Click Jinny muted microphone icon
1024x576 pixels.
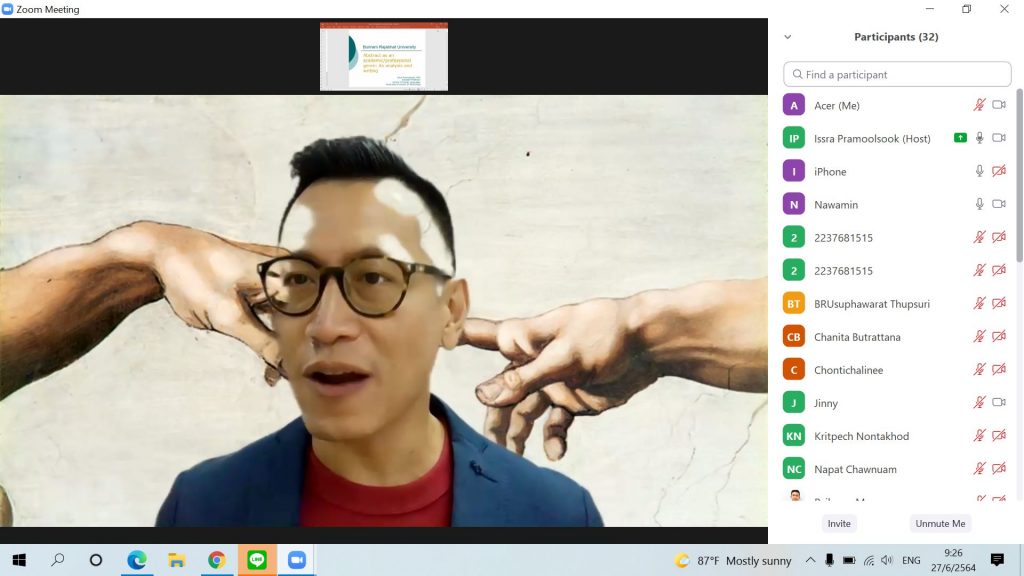click(x=979, y=403)
